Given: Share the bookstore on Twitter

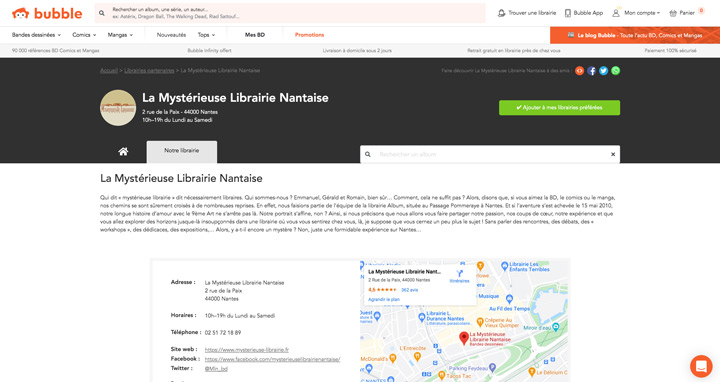Looking at the screenshot, I should 603,71.
